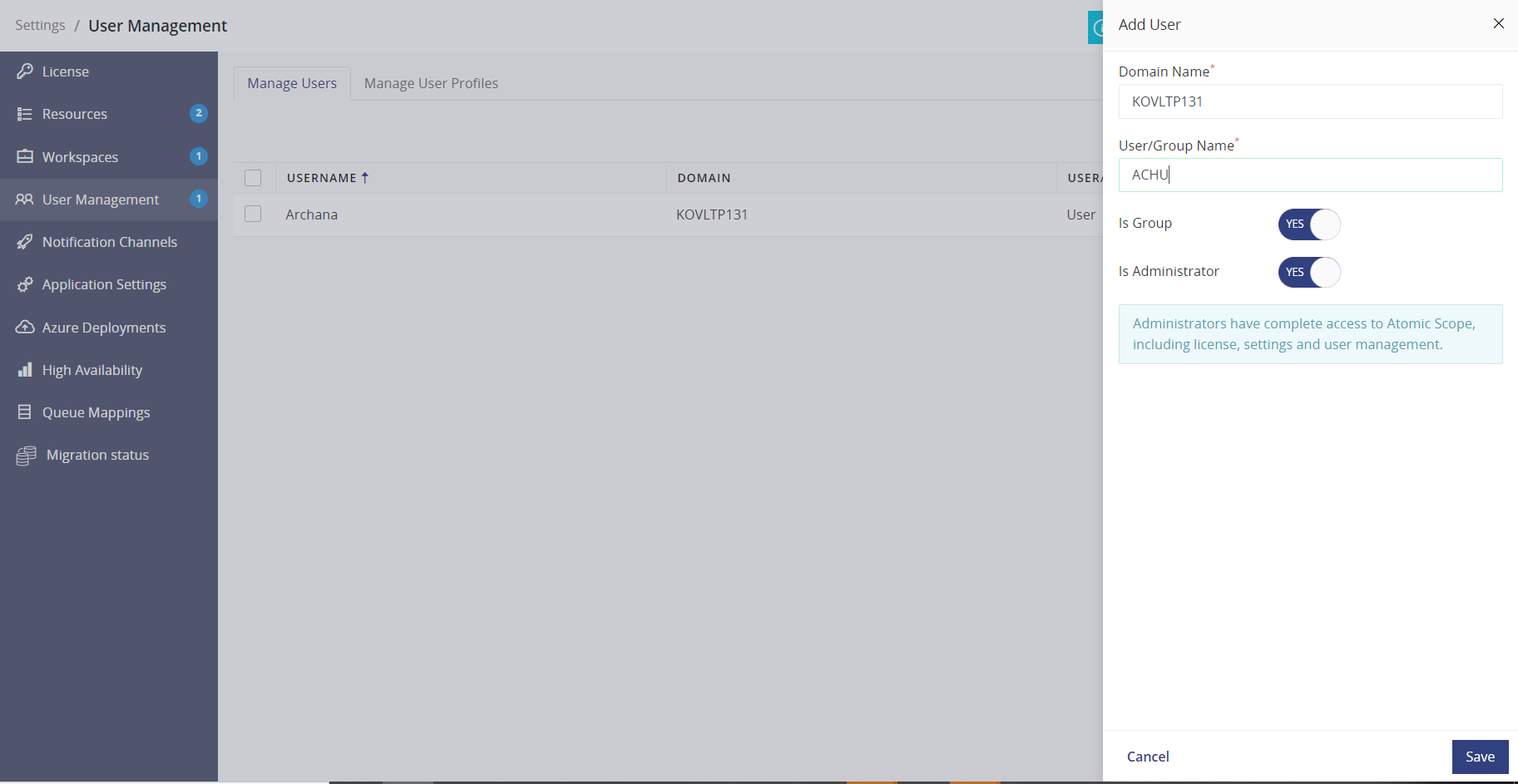1518x784 pixels.
Task: Click the High Availability chart icon
Action: [25, 369]
